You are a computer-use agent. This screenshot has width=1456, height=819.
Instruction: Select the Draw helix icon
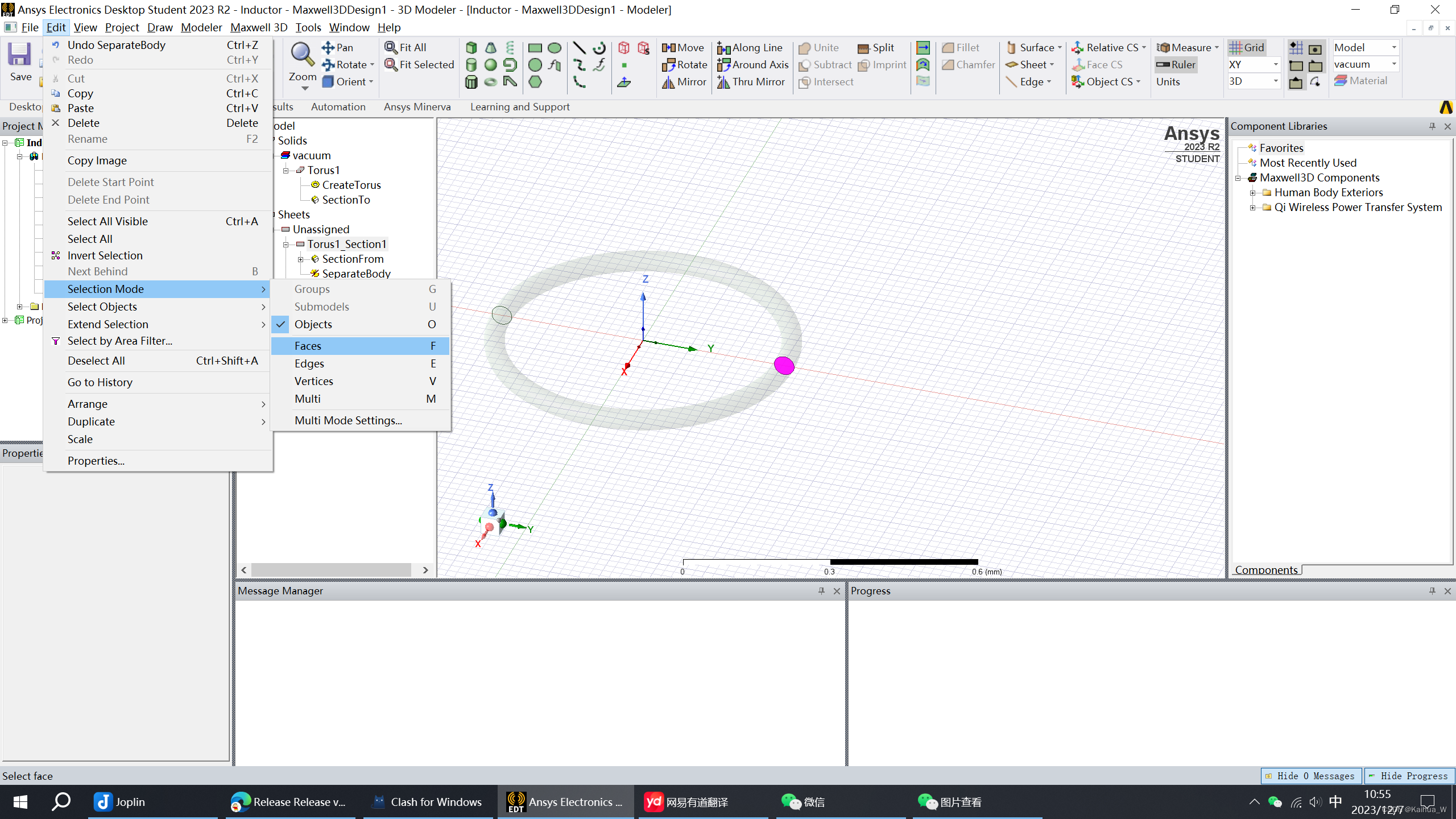510,48
